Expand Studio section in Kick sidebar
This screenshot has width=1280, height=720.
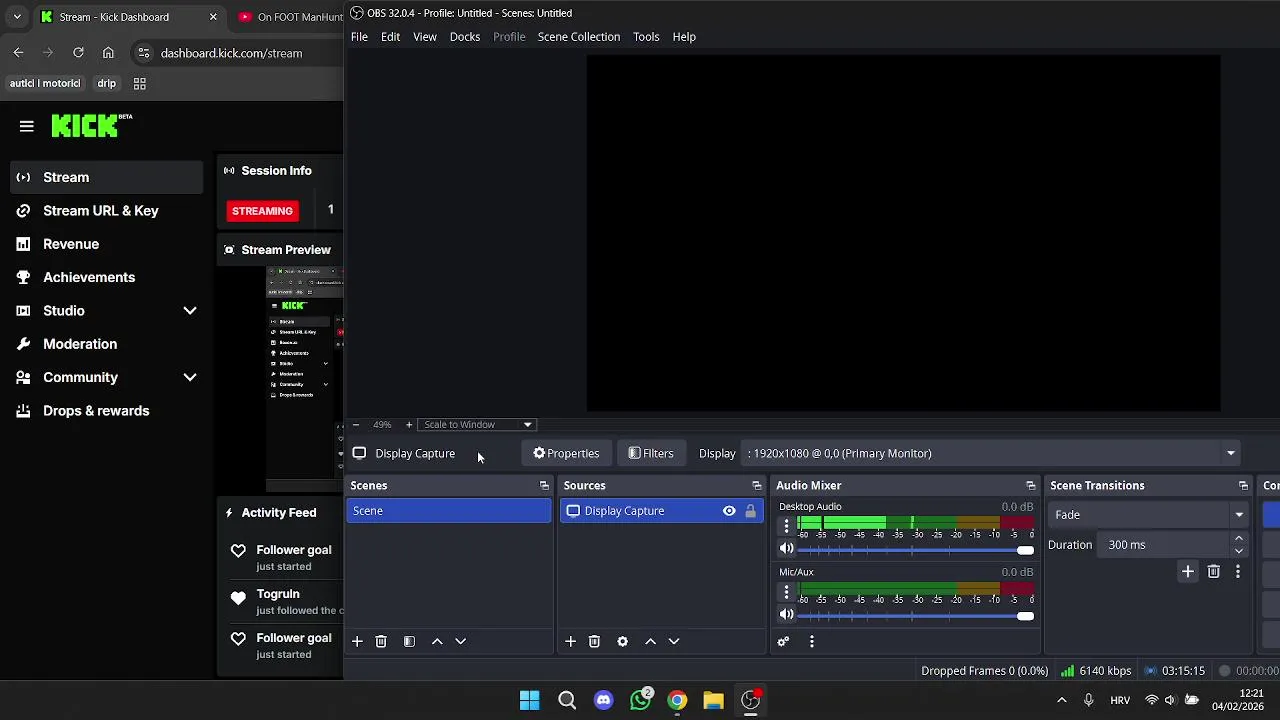click(x=190, y=311)
